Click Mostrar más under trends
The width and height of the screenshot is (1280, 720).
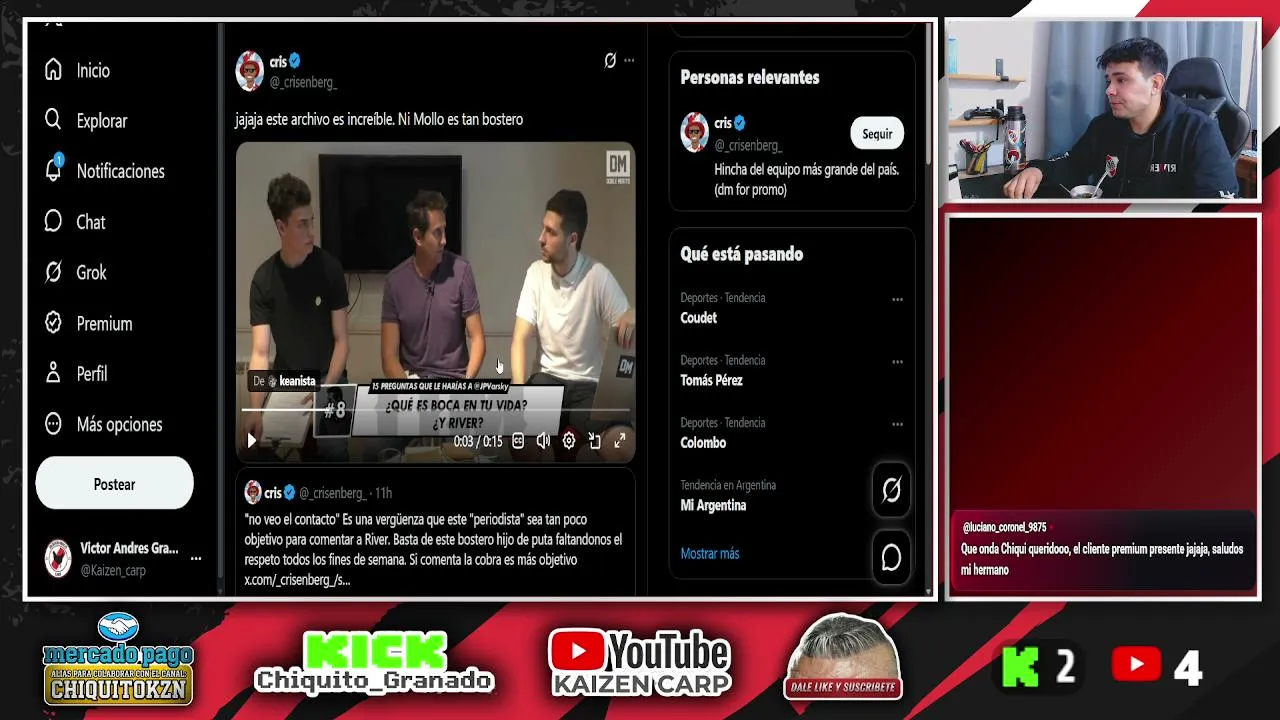(710, 554)
